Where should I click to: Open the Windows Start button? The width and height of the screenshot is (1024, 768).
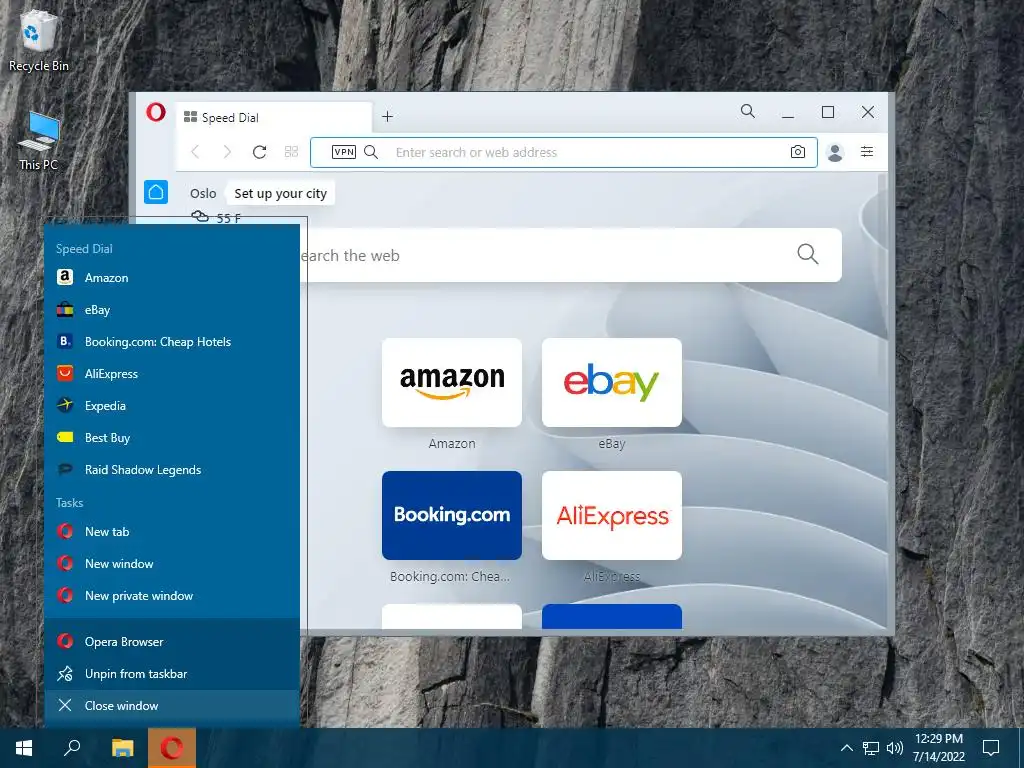click(x=24, y=748)
